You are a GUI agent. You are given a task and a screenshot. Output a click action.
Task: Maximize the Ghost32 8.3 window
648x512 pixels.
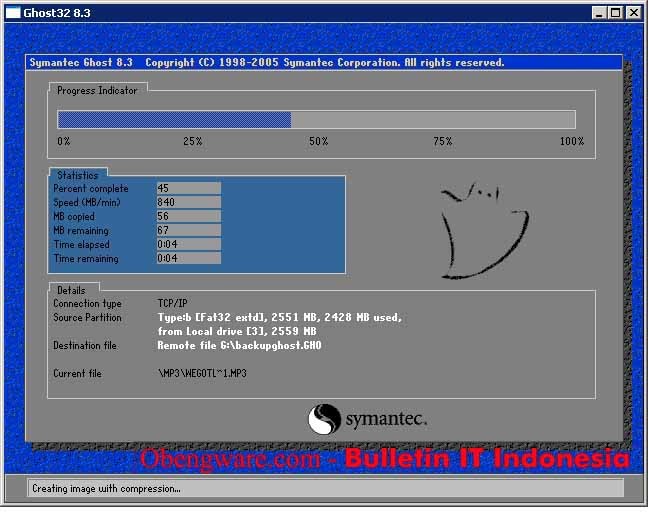[x=615, y=13]
